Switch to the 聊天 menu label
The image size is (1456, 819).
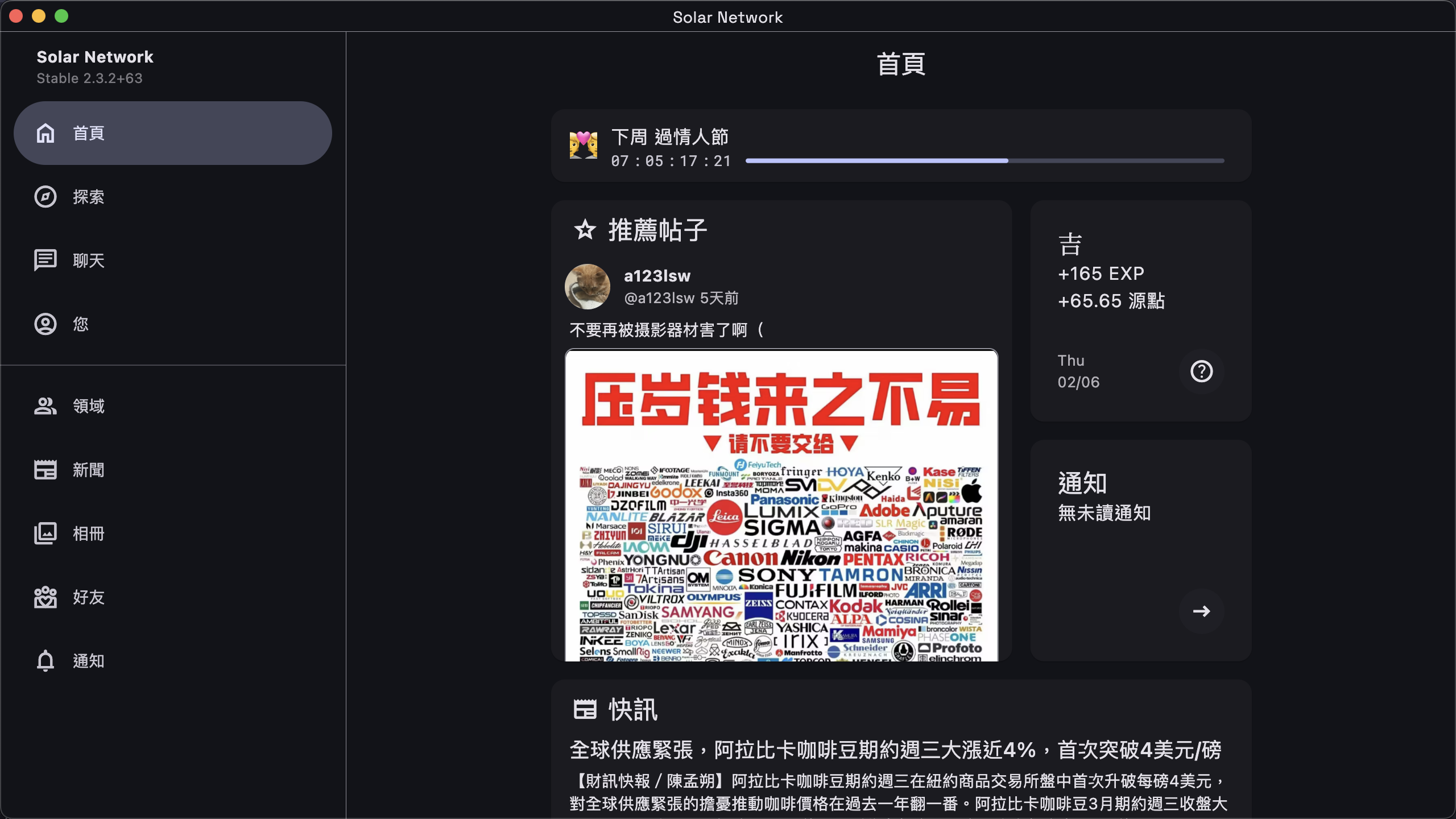point(89,260)
